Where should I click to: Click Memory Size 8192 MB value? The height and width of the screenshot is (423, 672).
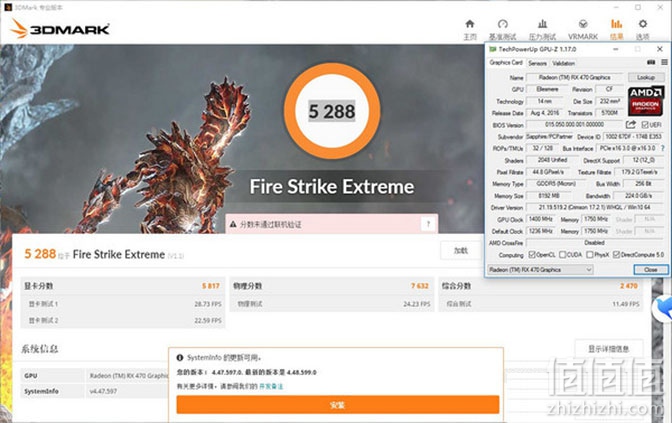[x=549, y=195]
